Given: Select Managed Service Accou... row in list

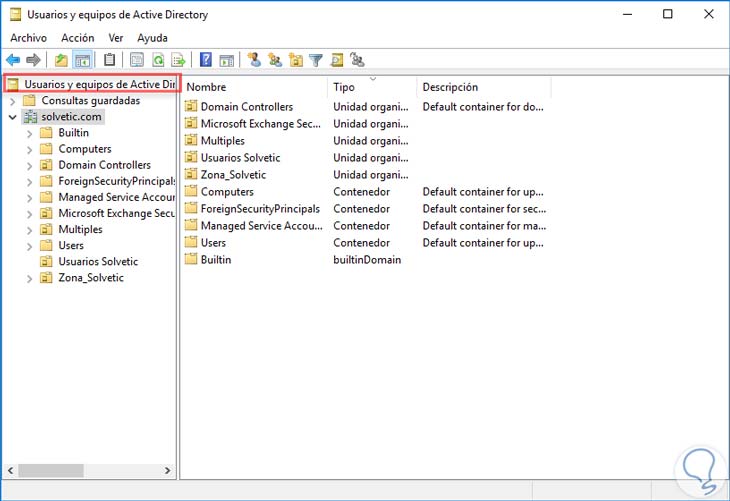Looking at the screenshot, I should 261,226.
